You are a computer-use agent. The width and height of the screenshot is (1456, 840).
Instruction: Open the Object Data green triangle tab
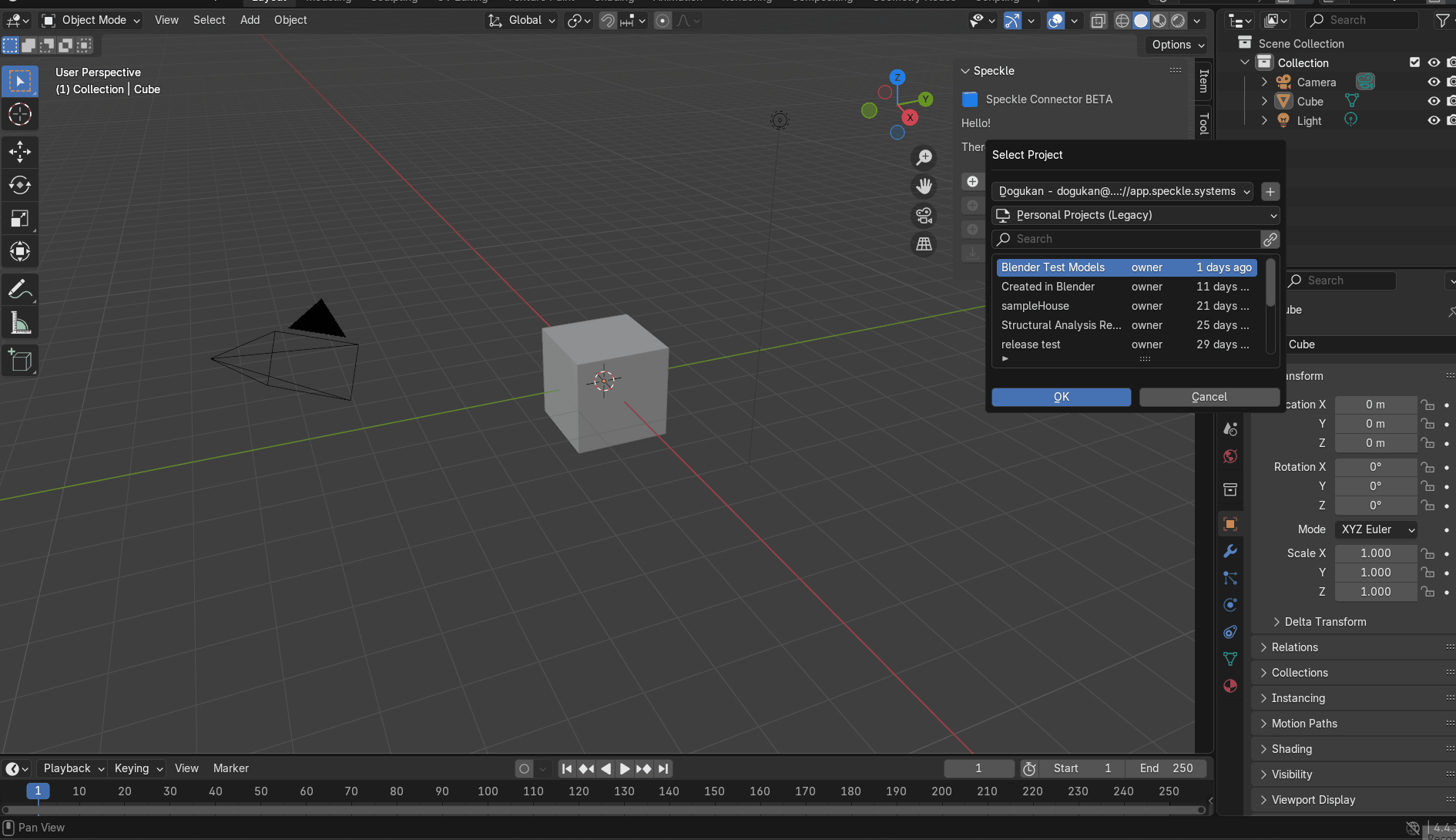[1230, 659]
